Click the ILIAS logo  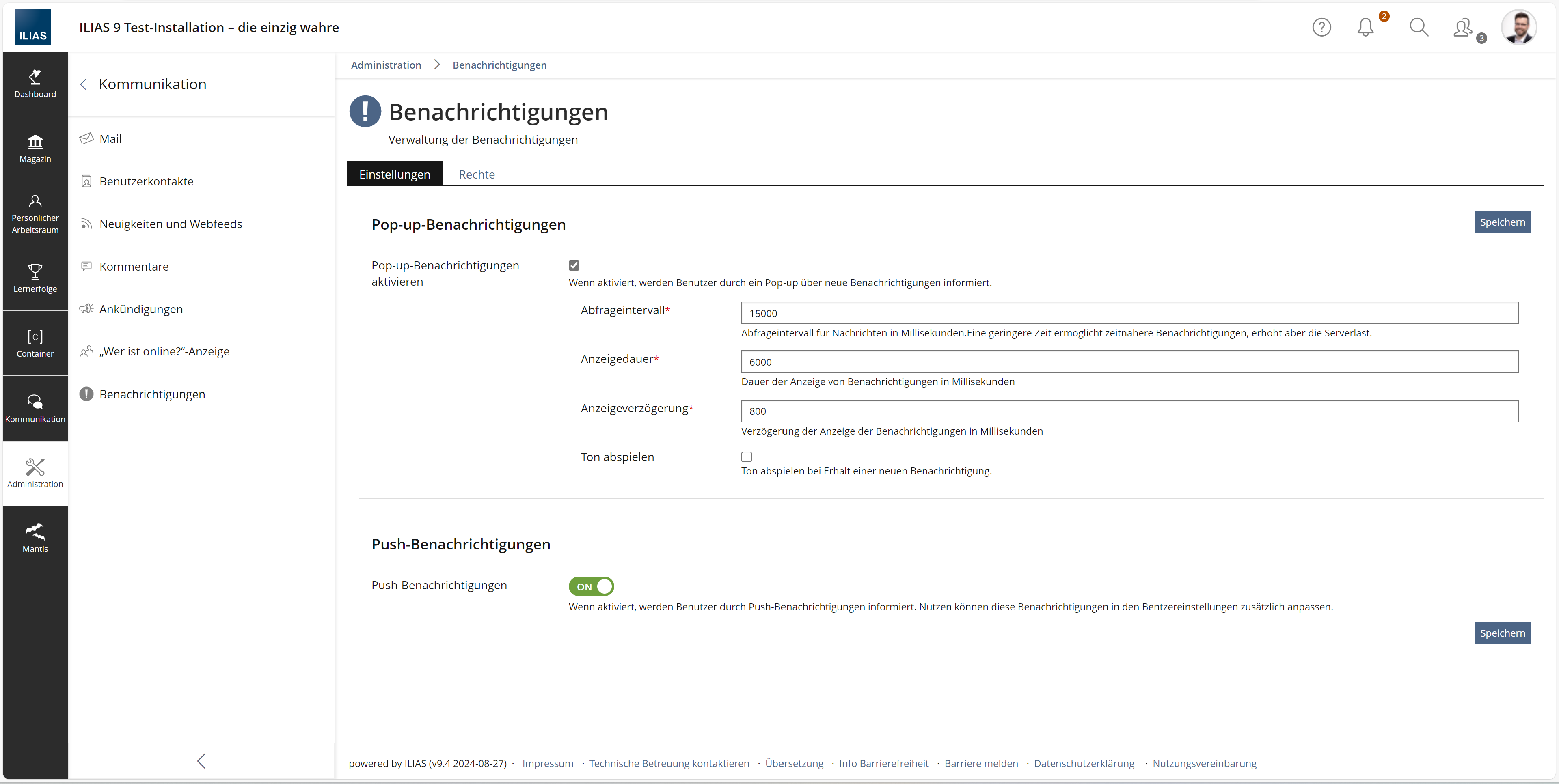(32, 27)
